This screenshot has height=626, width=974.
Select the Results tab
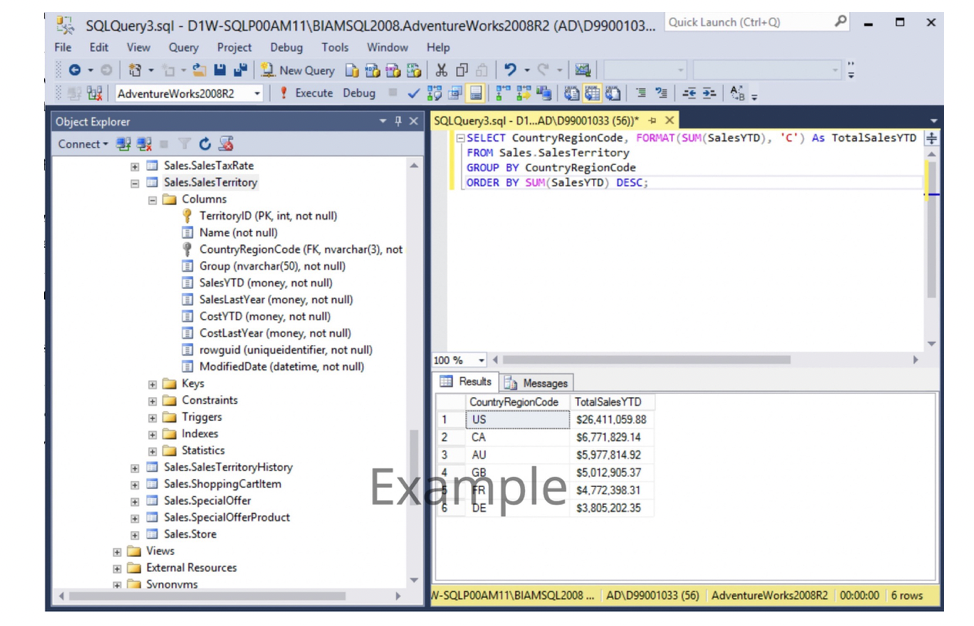(466, 382)
